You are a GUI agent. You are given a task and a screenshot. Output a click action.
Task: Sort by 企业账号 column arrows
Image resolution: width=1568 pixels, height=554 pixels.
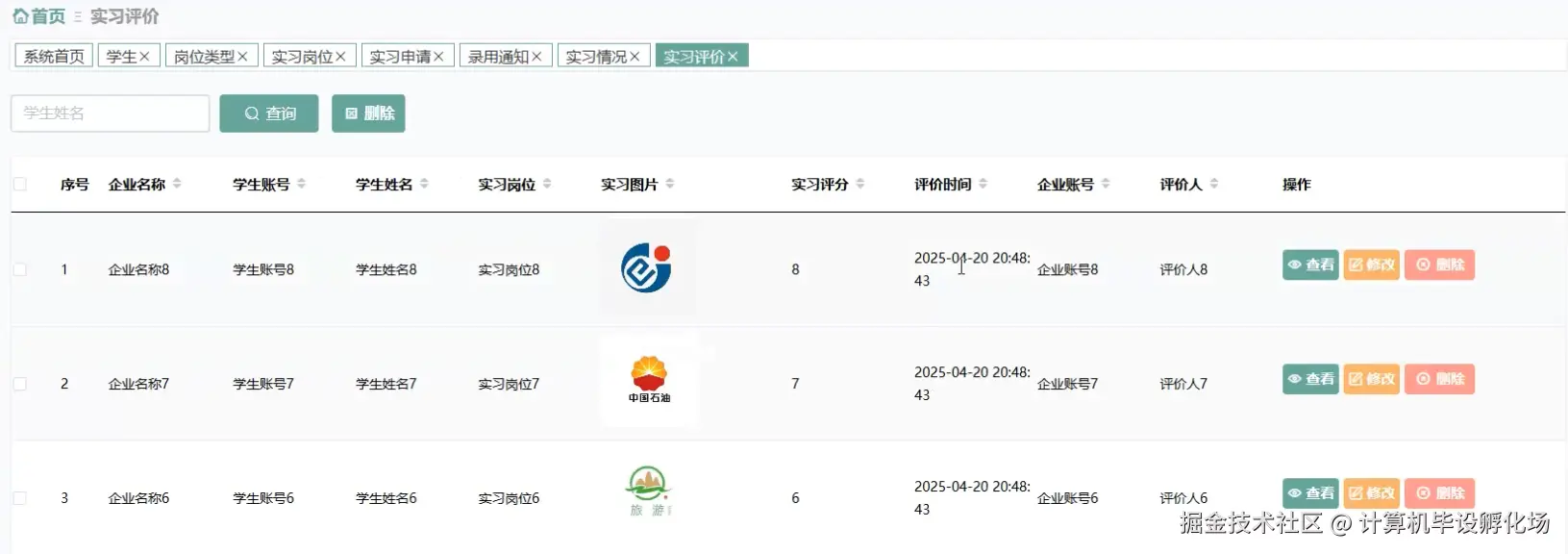point(1106,184)
